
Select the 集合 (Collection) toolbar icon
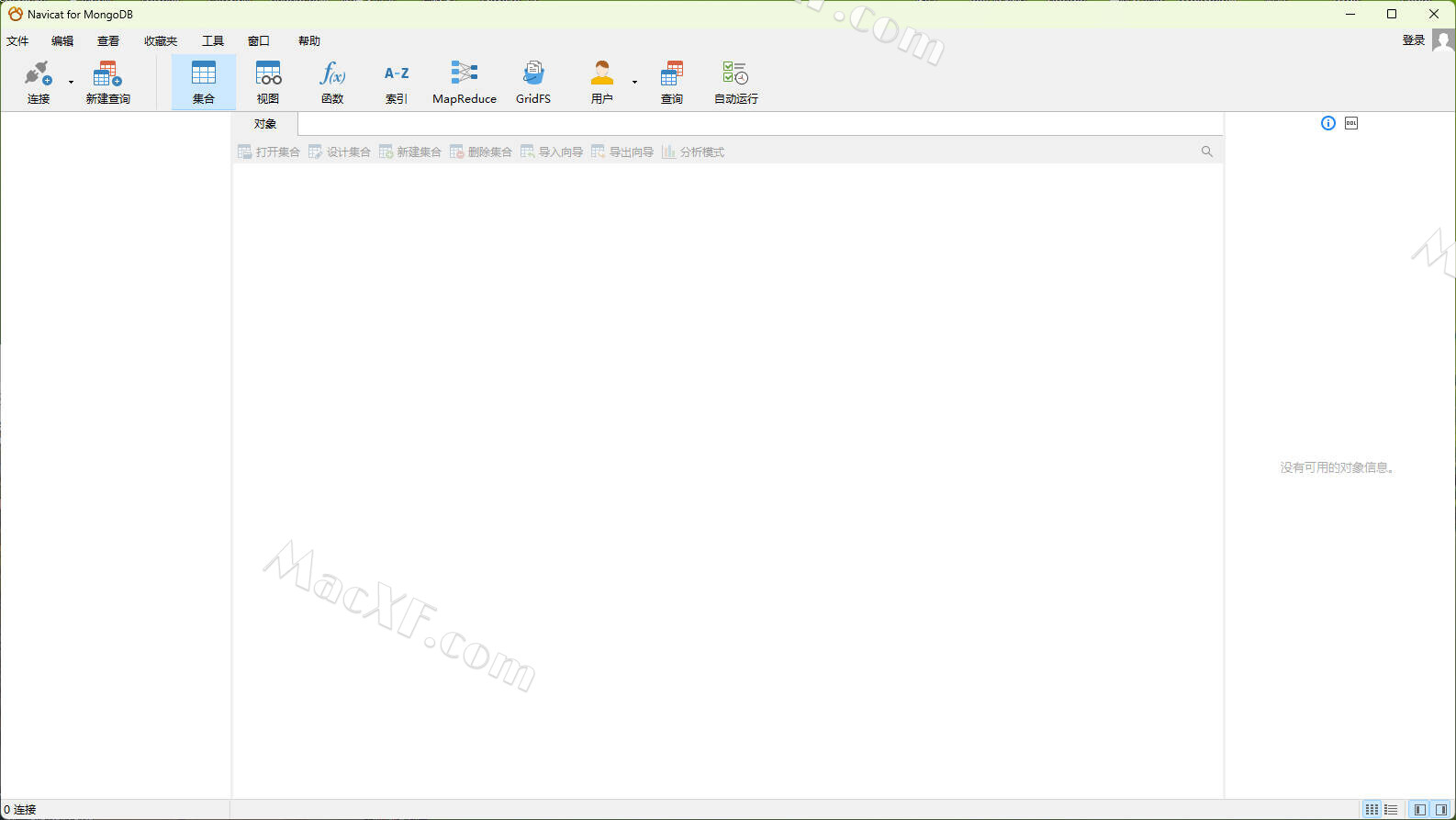click(203, 82)
